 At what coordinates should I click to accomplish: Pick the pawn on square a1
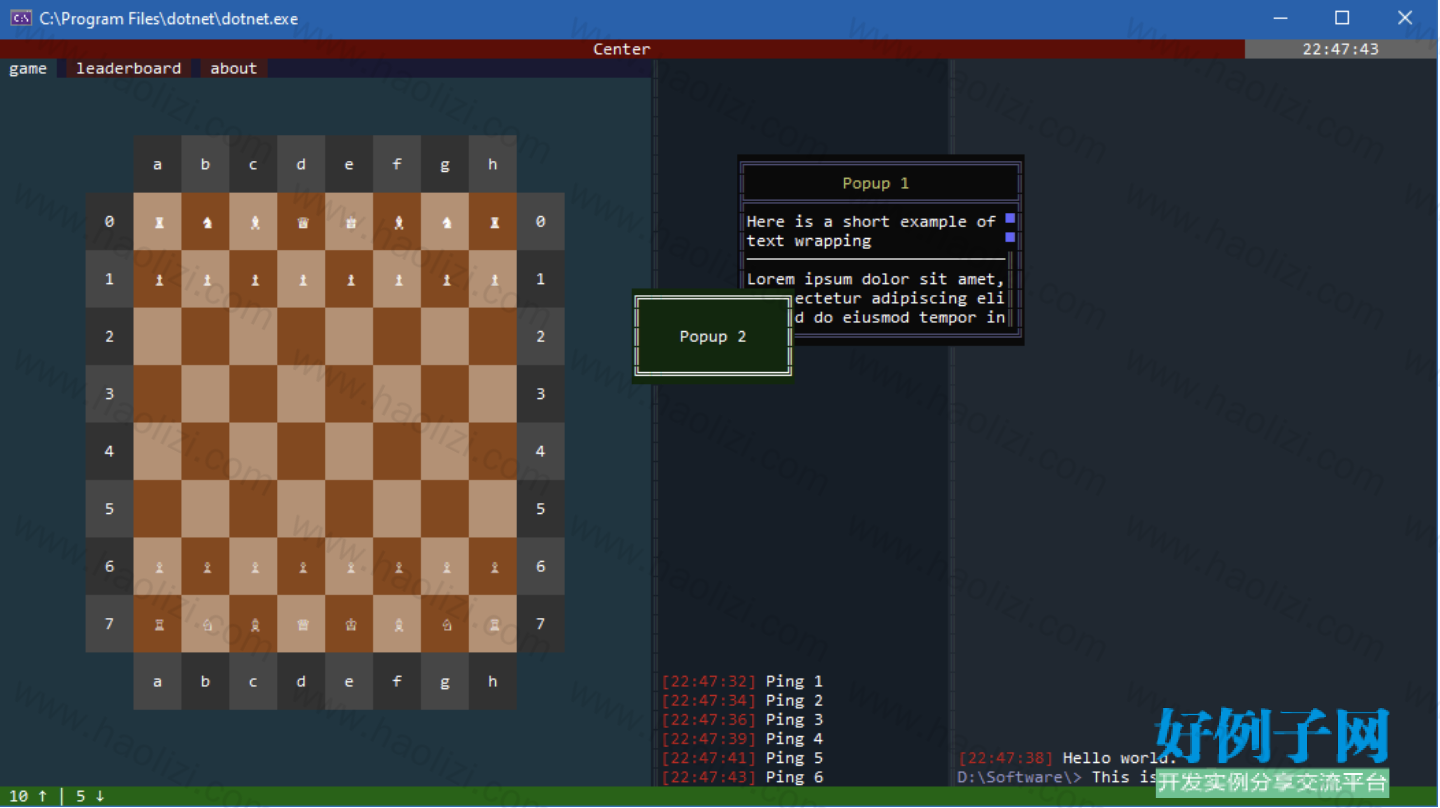[158, 280]
